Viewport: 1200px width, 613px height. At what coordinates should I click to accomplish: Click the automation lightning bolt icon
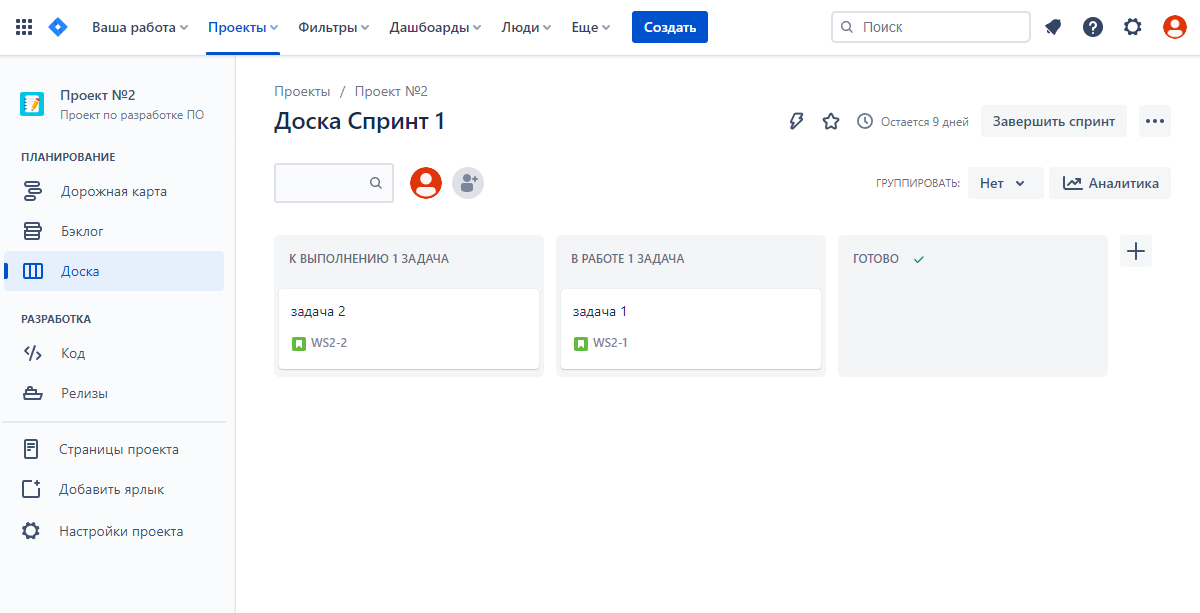point(796,121)
